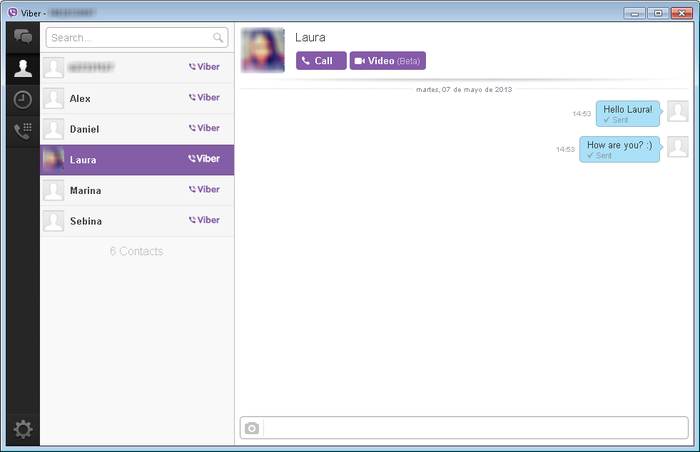This screenshot has width=700, height=452.
Task: Click the Viber badge next to Marina
Action: (x=204, y=189)
